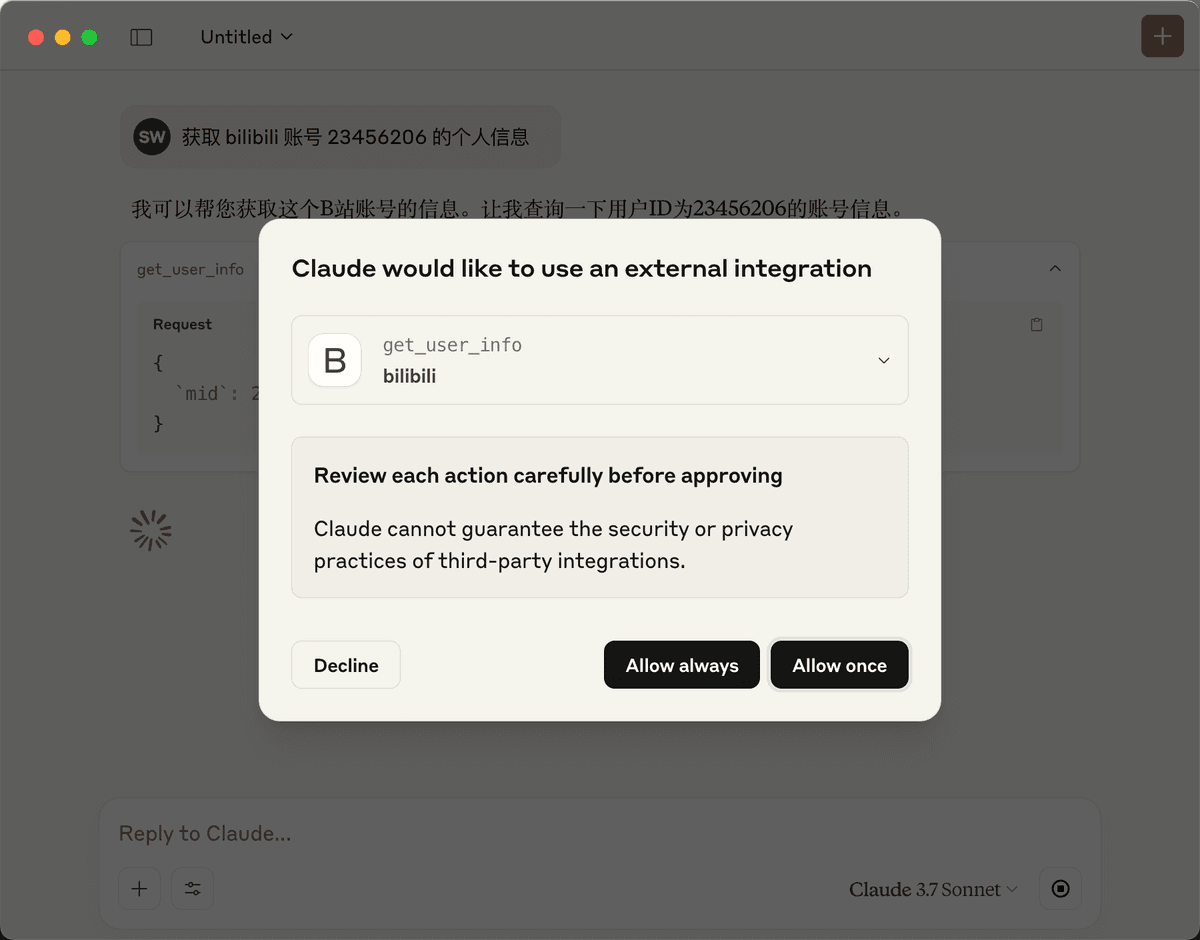Stop the response with the stop icon

tap(1061, 889)
